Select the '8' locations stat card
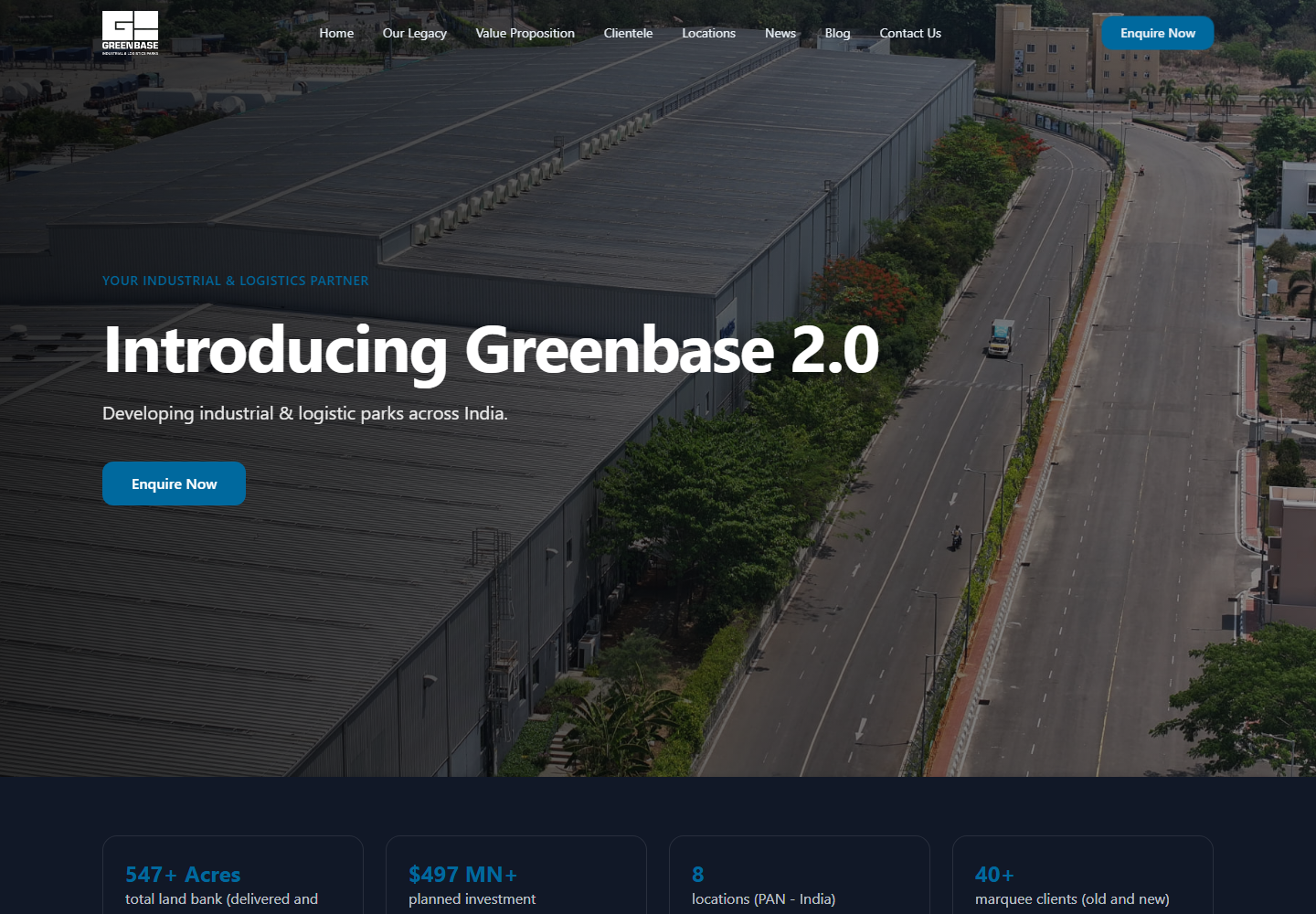Viewport: 1316px width, 914px height. [x=800, y=875]
